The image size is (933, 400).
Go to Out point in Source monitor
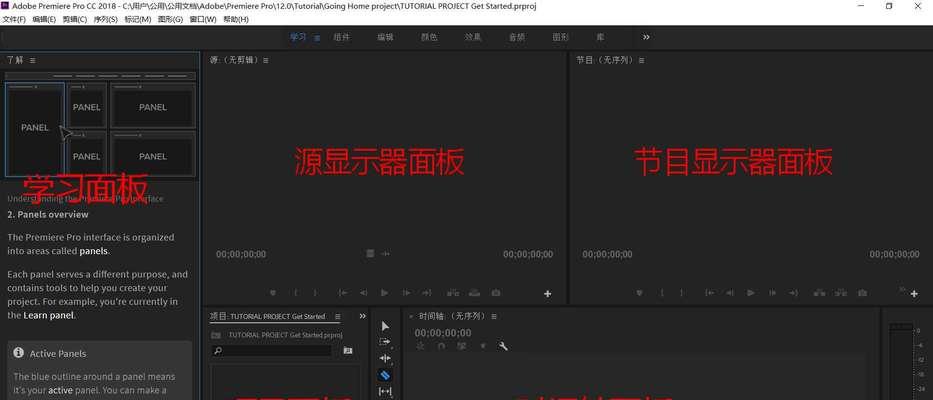point(427,293)
